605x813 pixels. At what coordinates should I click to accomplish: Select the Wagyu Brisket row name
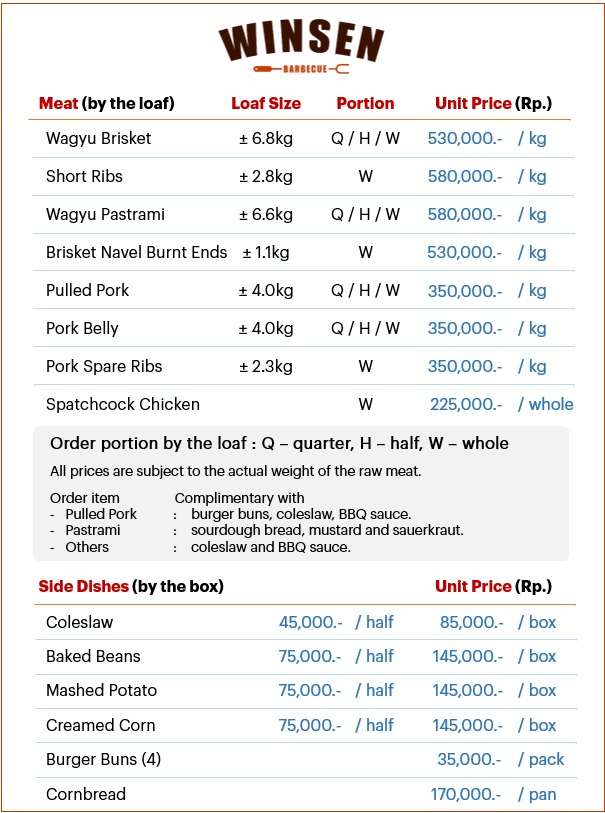click(98, 138)
